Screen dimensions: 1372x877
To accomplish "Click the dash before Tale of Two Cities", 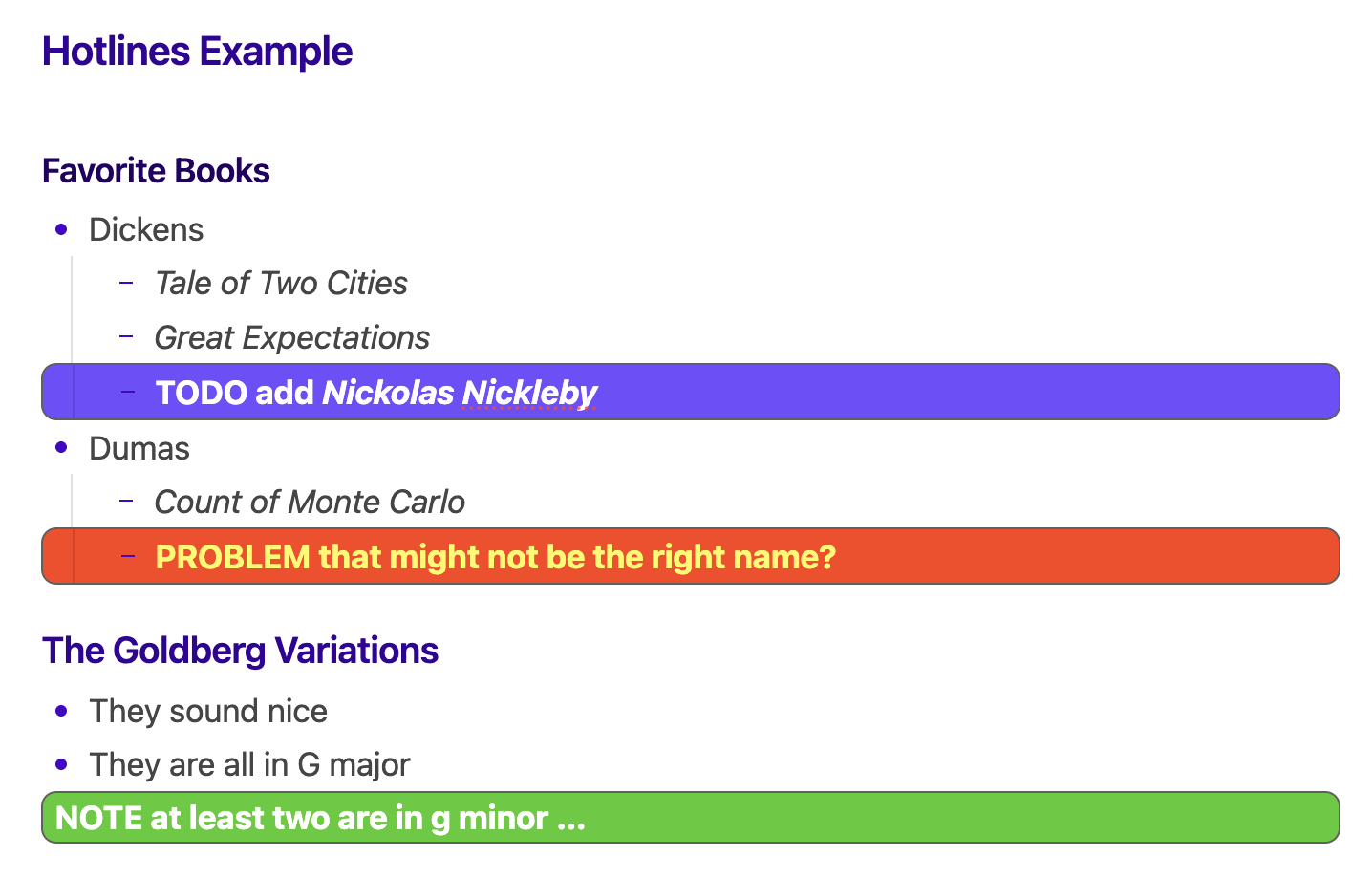I will (126, 282).
